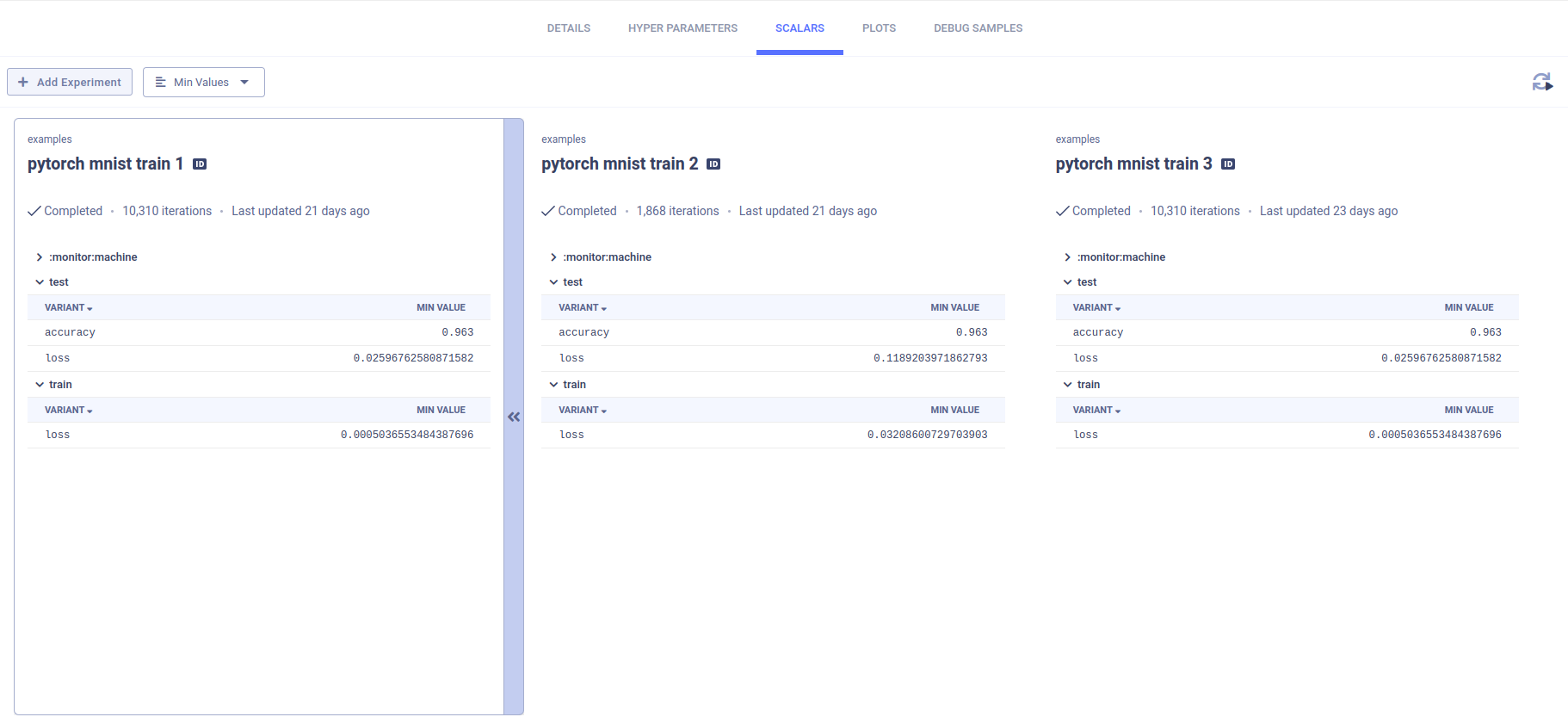Open the Details tab
Image resolution: width=1568 pixels, height=717 pixels.
(568, 28)
